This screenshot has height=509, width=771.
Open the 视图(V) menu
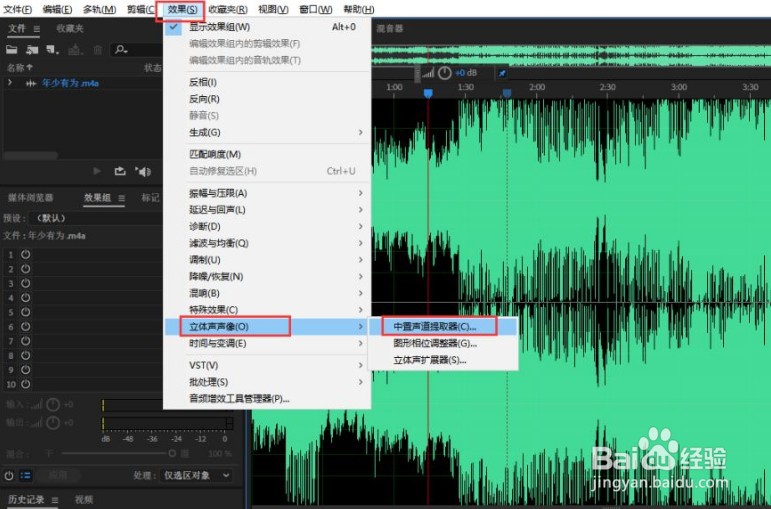tap(273, 9)
